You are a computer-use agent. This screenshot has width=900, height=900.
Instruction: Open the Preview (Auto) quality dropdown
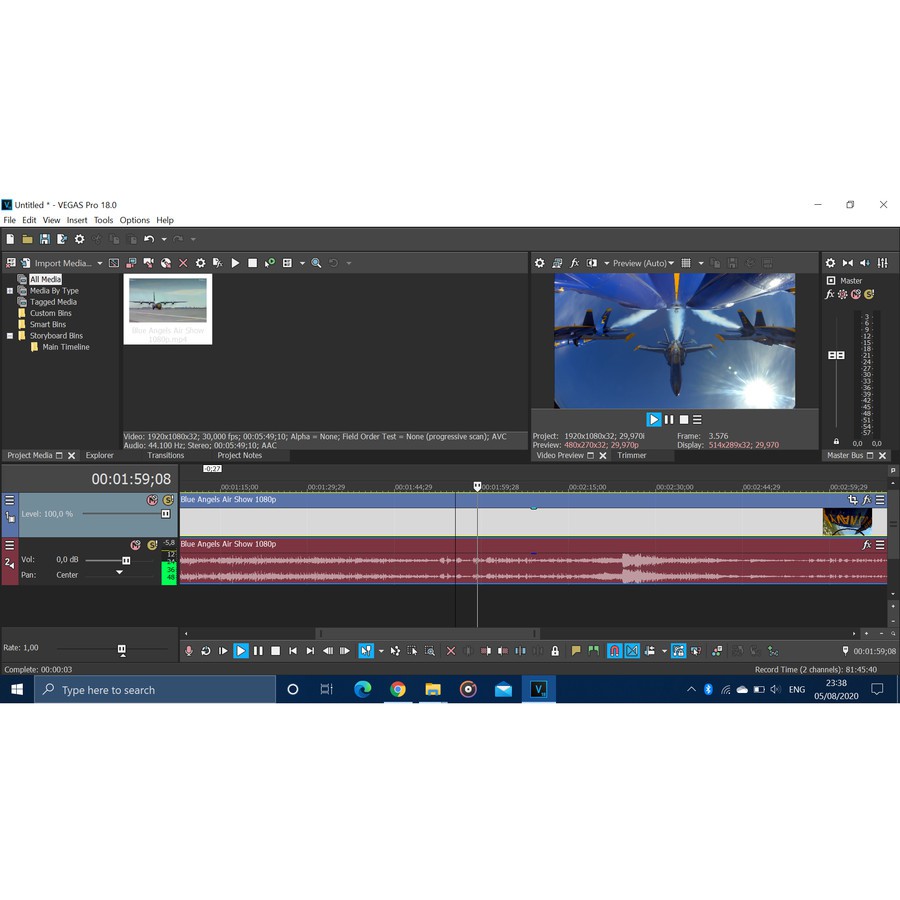click(x=643, y=263)
